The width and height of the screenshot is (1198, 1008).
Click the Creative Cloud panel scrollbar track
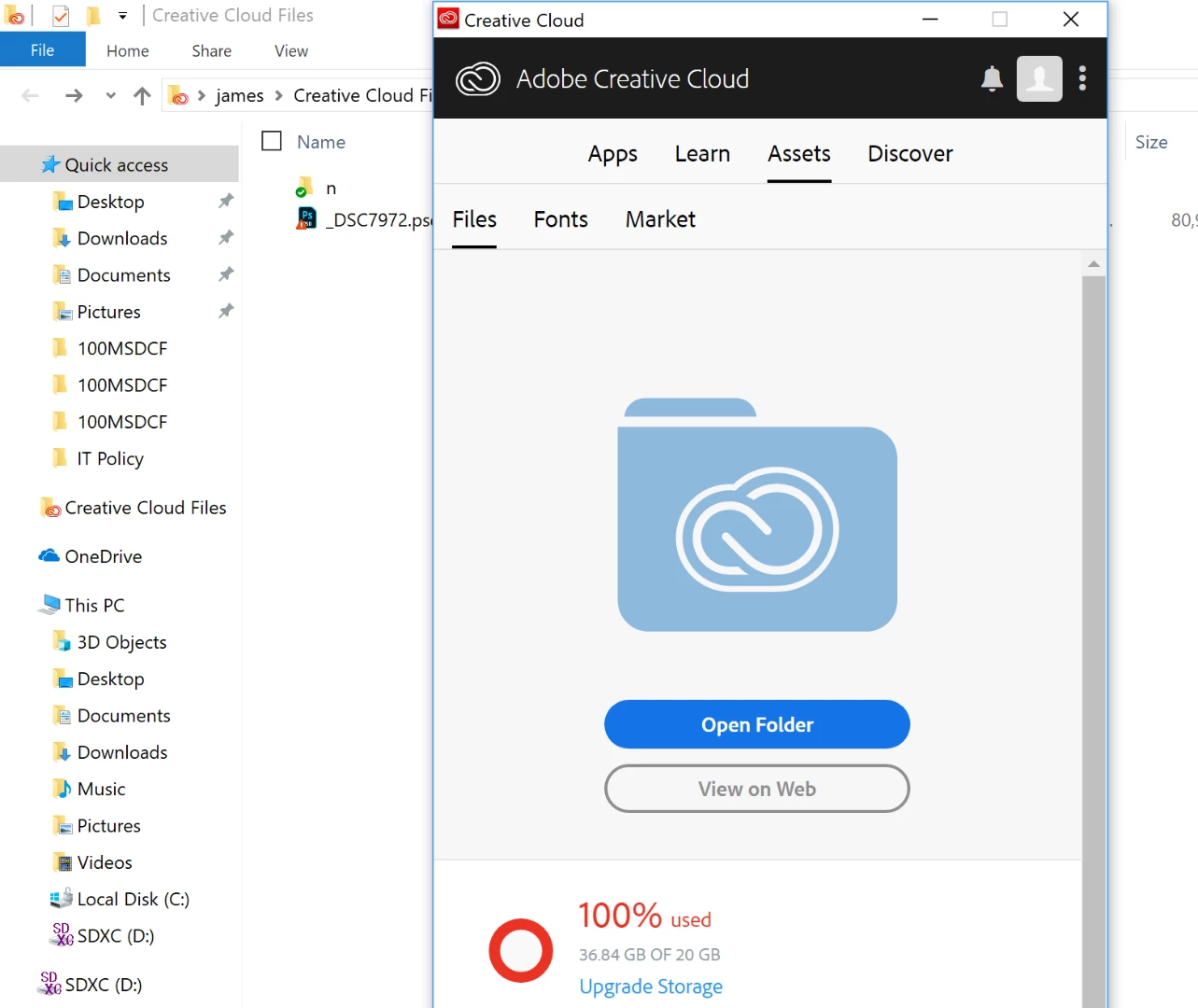[1093, 644]
